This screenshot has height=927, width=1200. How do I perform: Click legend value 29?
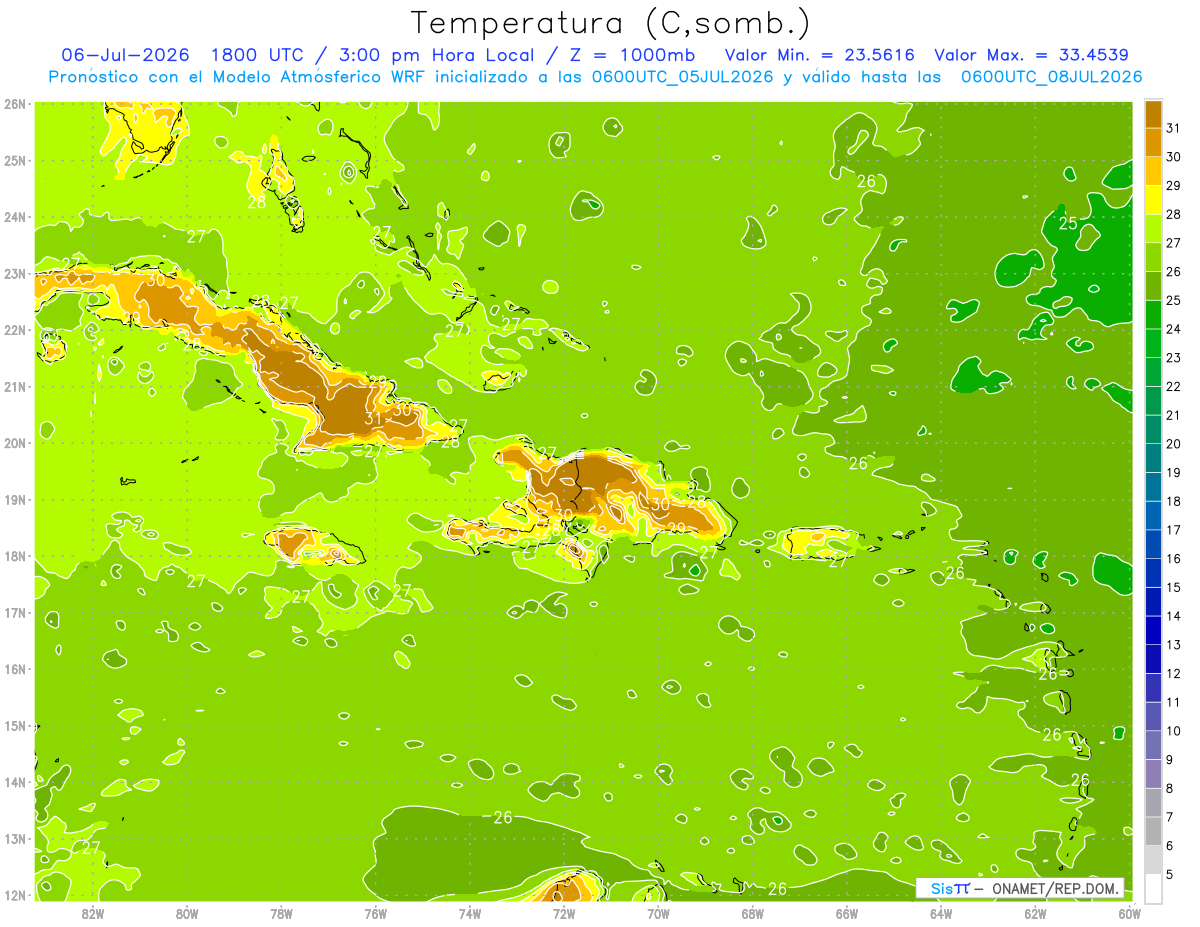click(x=1173, y=185)
